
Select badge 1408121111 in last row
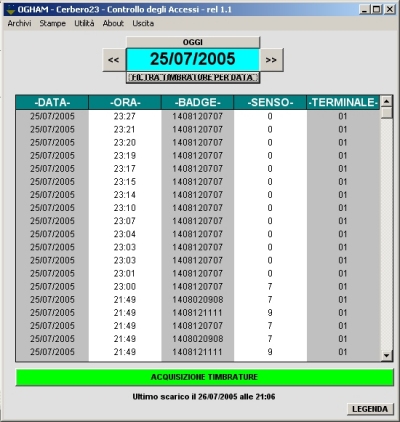198,352
